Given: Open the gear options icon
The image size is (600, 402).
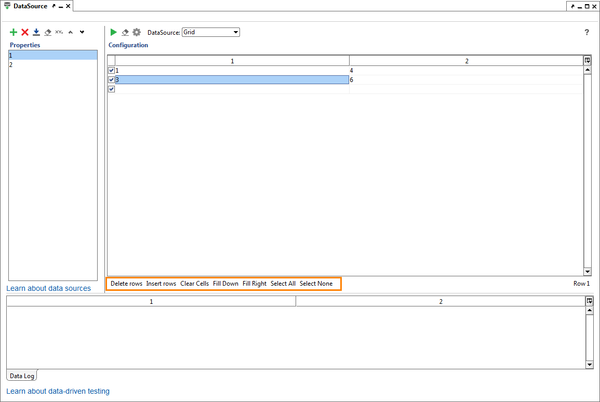Looking at the screenshot, I should (x=137, y=32).
